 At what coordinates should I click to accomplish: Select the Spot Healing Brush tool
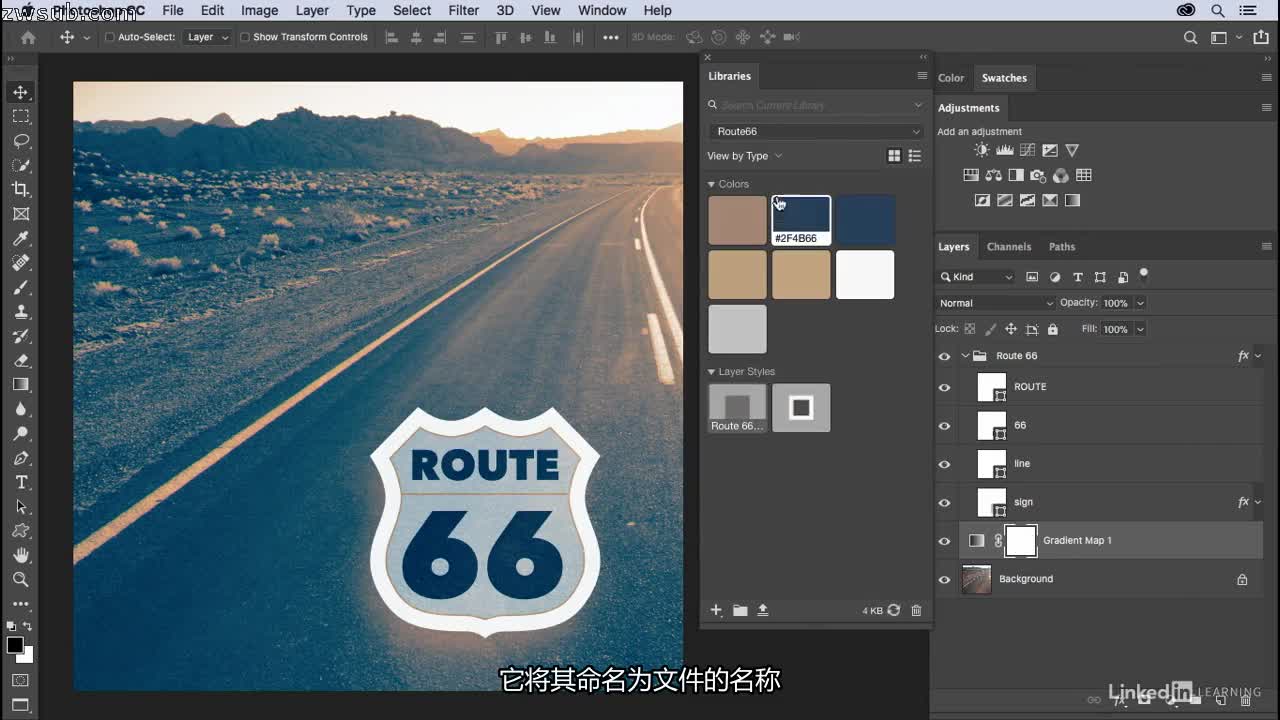[x=21, y=263]
